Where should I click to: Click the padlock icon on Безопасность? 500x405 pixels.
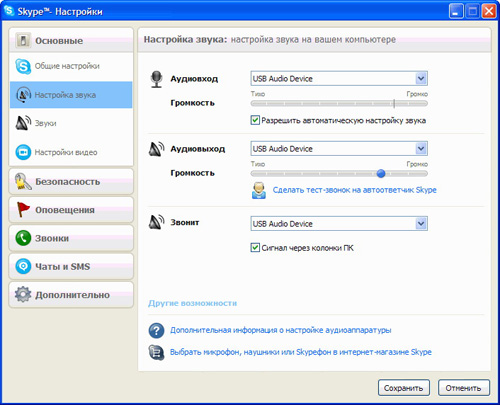click(23, 181)
